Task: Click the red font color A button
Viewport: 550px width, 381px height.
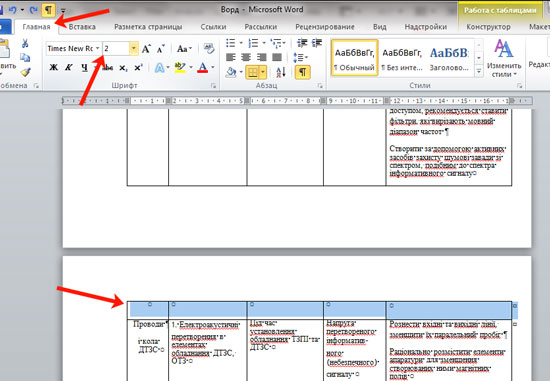Action: pos(202,67)
